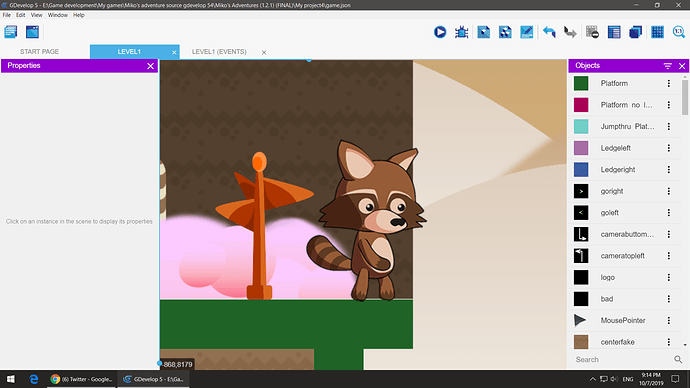This screenshot has height=388, width=690.
Task: Open the Edit menu
Action: (21, 15)
